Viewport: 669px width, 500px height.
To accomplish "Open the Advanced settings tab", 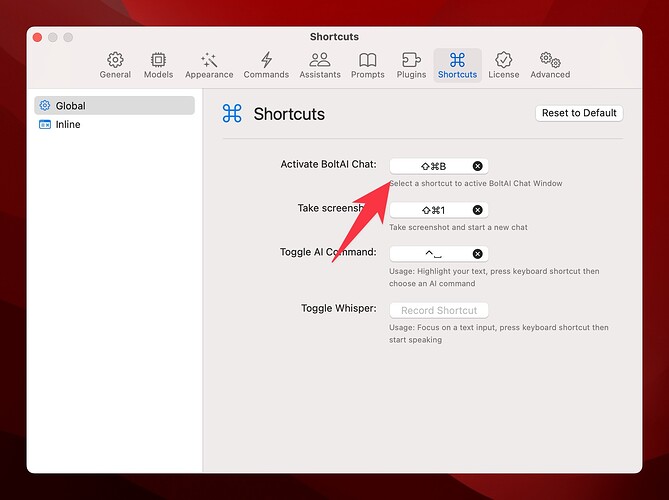I will click(550, 65).
